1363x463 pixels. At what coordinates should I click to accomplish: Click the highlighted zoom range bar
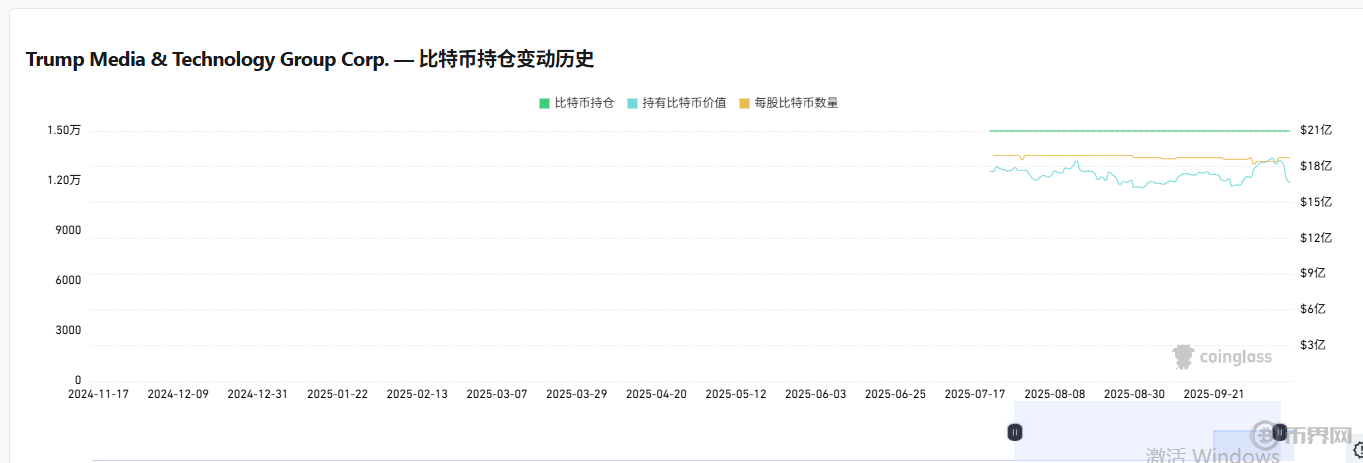point(1147,430)
